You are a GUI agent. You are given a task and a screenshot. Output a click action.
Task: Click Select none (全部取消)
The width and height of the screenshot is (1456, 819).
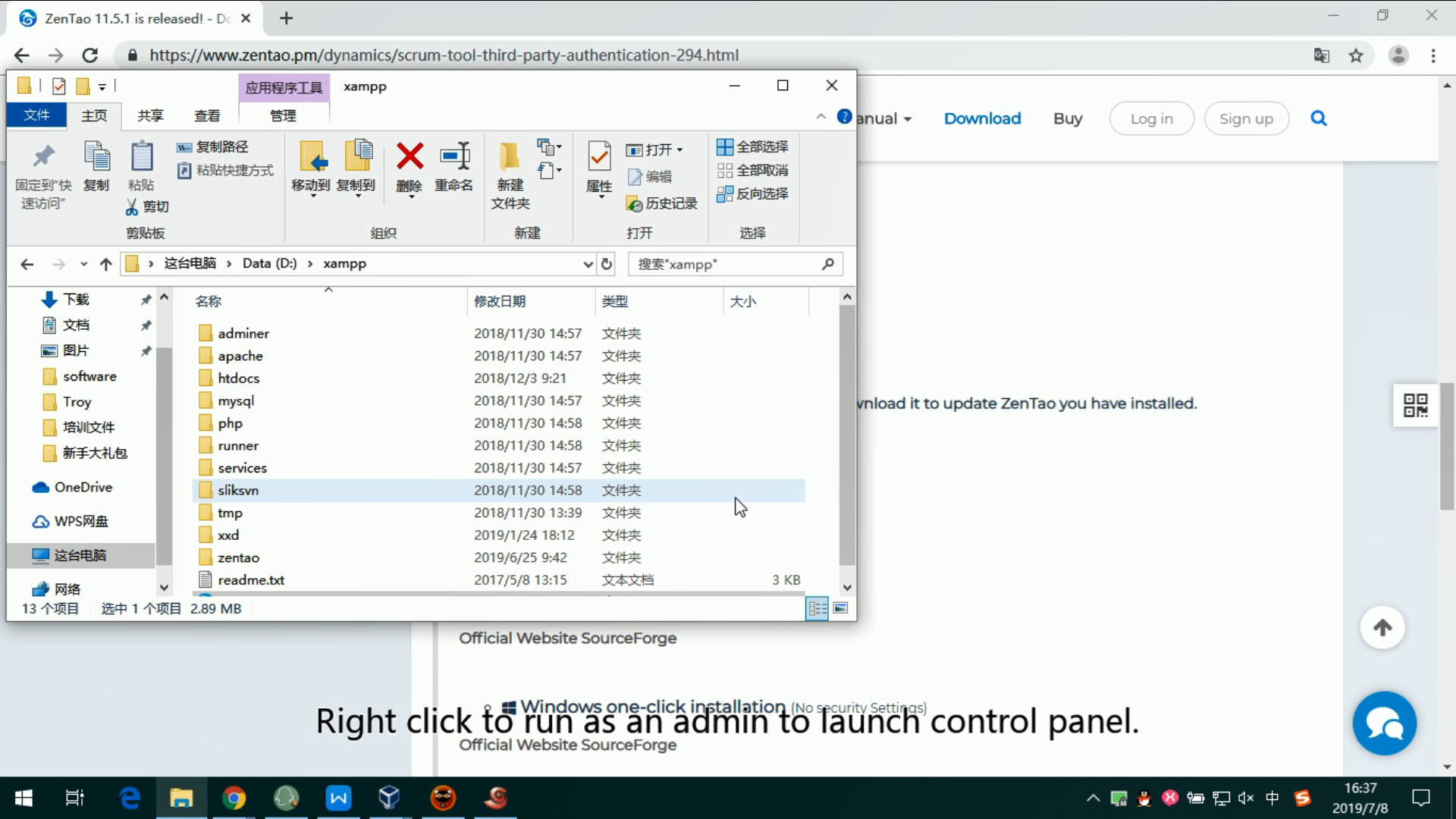coord(752,171)
